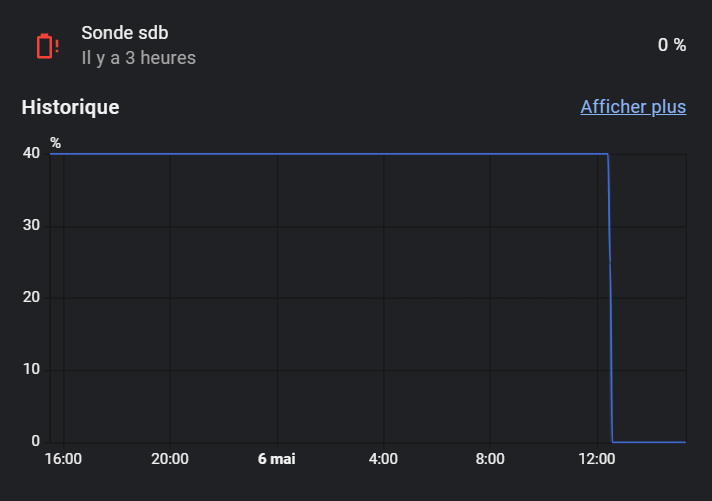
Task: Click the % unit label above the chart
Action: pyautogui.click(x=55, y=143)
